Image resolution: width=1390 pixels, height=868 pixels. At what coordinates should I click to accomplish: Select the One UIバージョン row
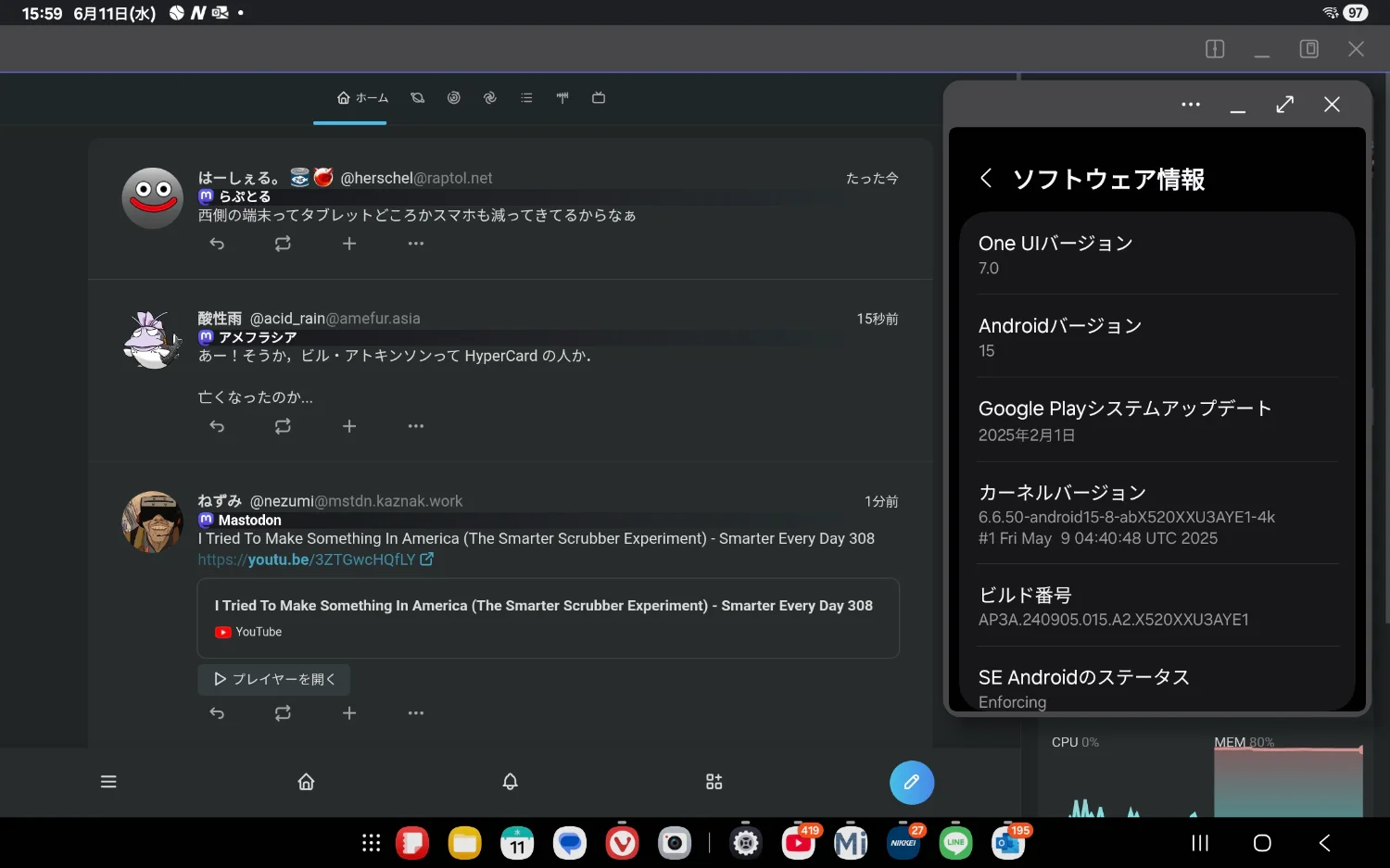click(x=1157, y=255)
